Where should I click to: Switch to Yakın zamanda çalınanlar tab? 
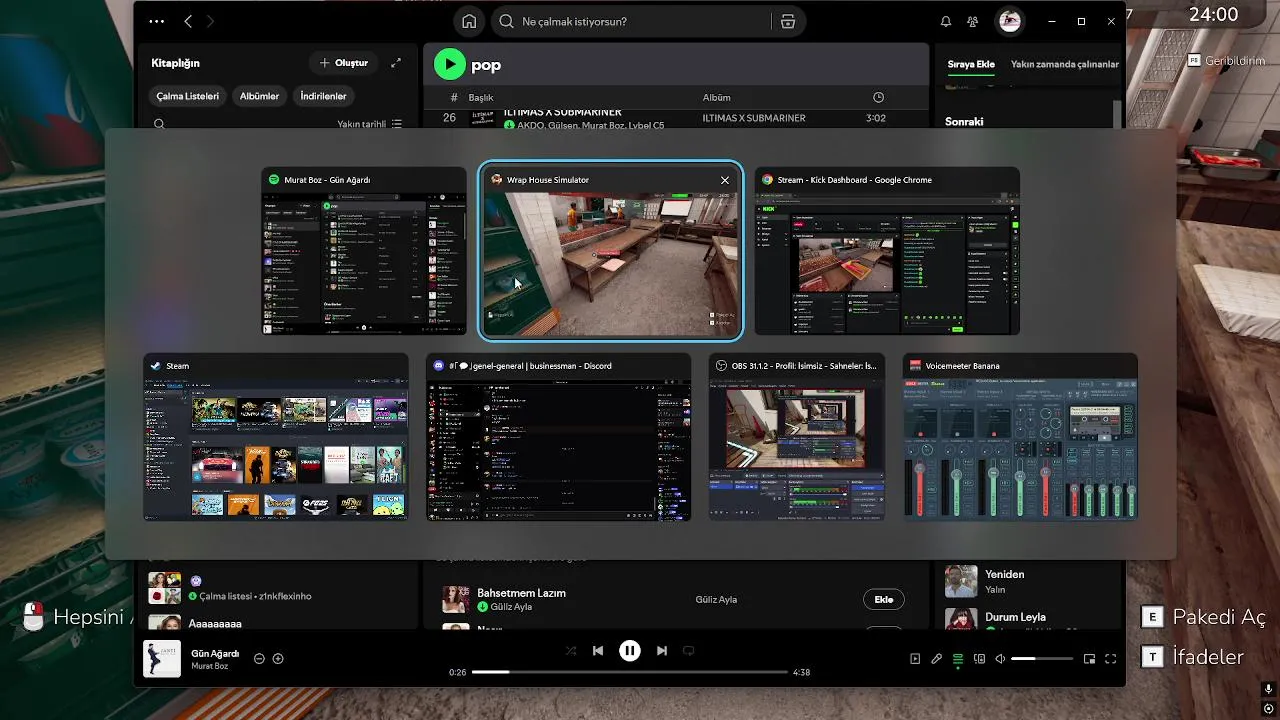point(1064,64)
